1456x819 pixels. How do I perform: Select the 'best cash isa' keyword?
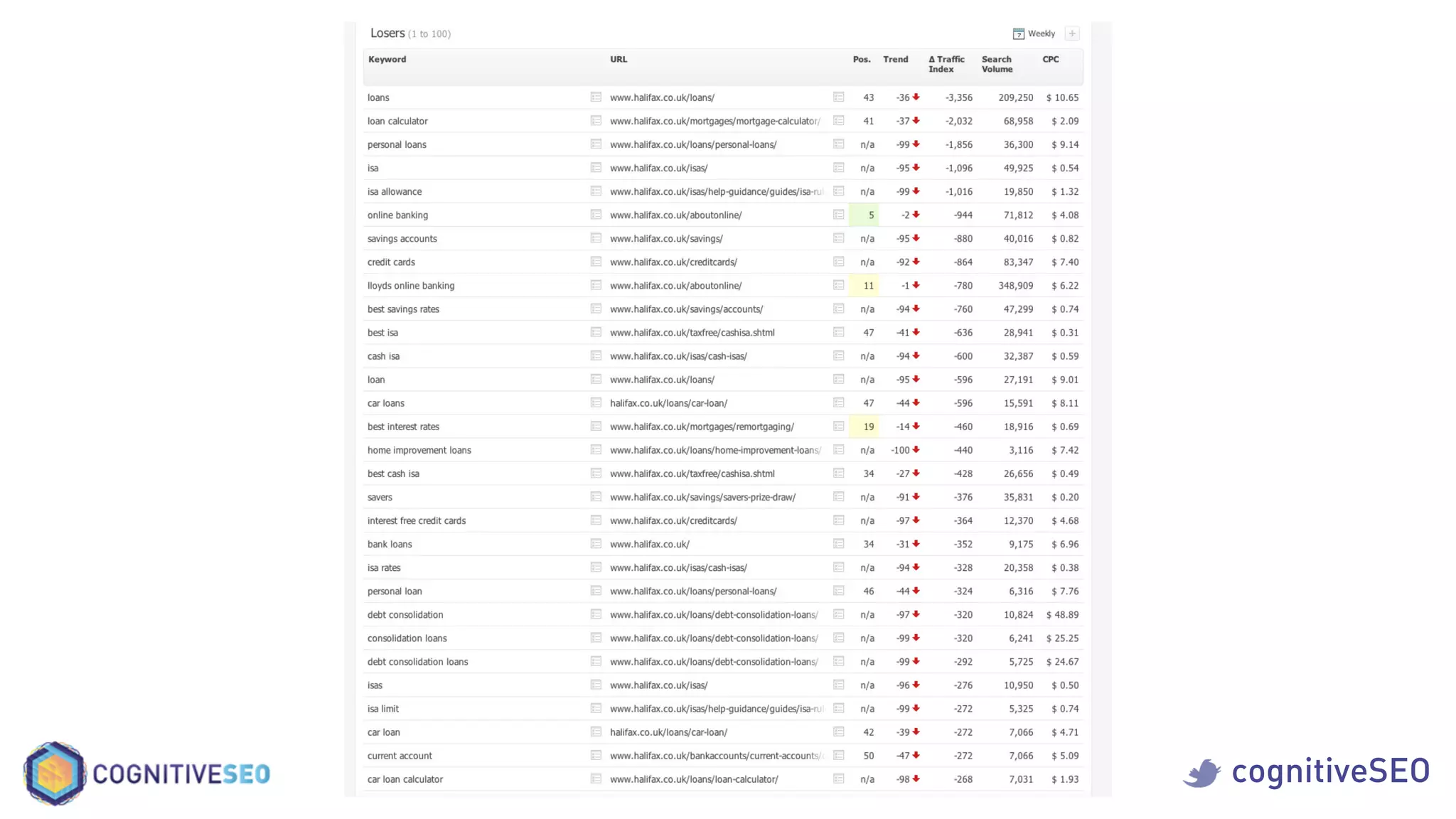pos(393,473)
